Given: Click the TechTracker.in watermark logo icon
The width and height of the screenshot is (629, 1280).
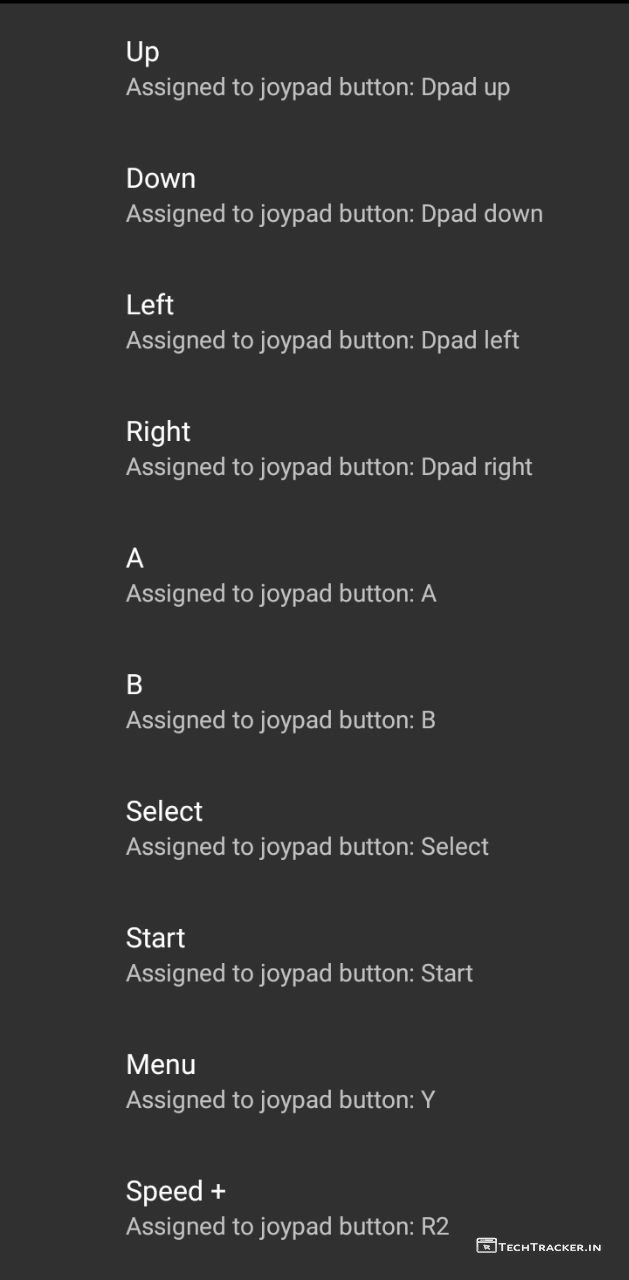Looking at the screenshot, I should [486, 1246].
